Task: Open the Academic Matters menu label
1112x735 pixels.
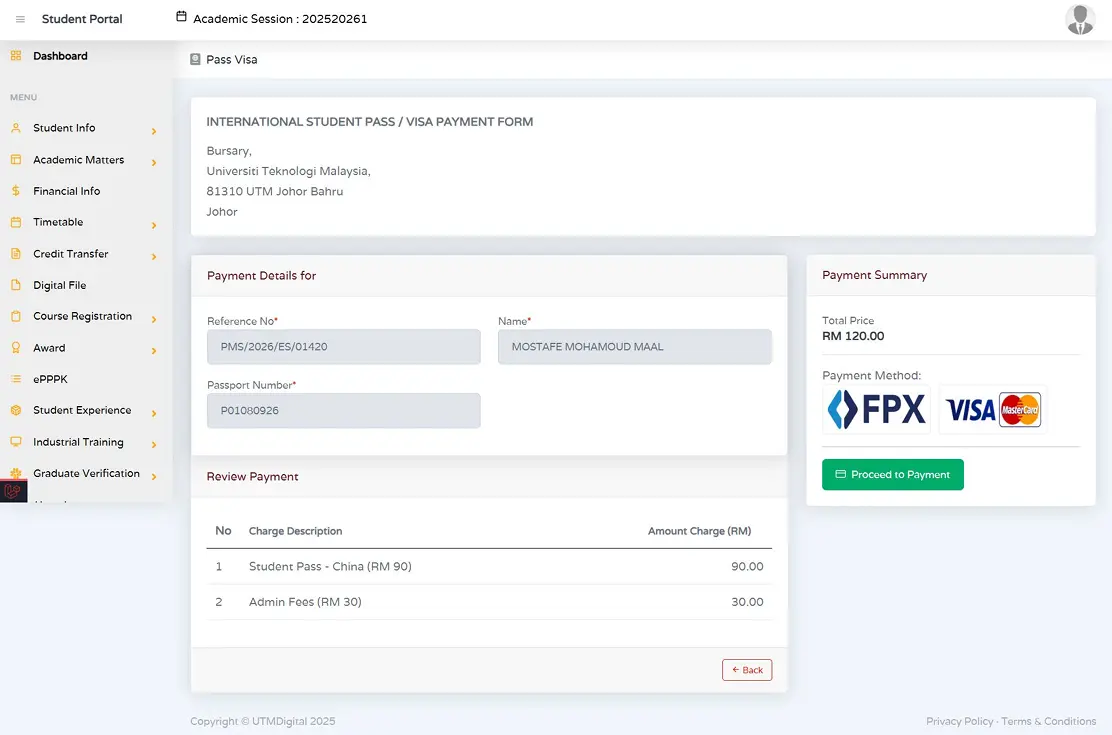Action: [79, 160]
